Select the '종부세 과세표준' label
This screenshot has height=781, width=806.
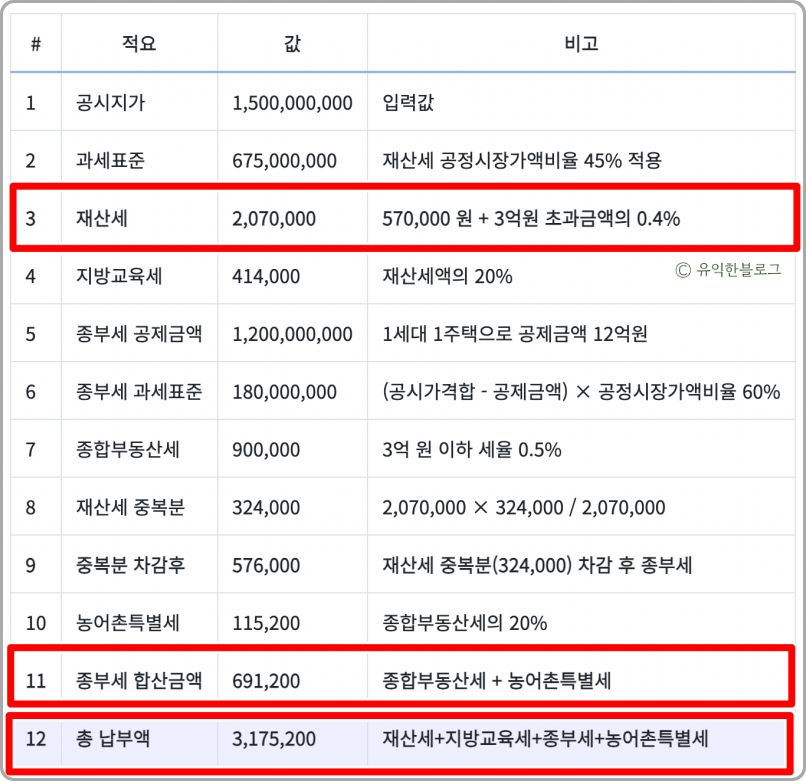pyautogui.click(x=139, y=392)
